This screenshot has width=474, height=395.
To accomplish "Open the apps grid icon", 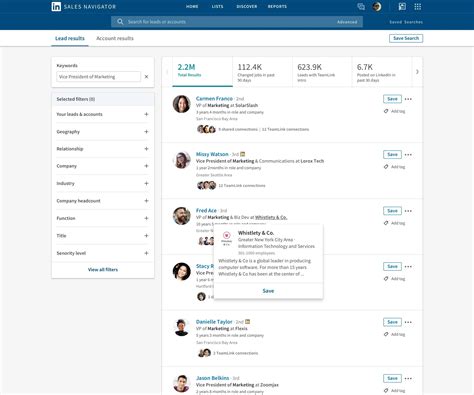I will (418, 7).
